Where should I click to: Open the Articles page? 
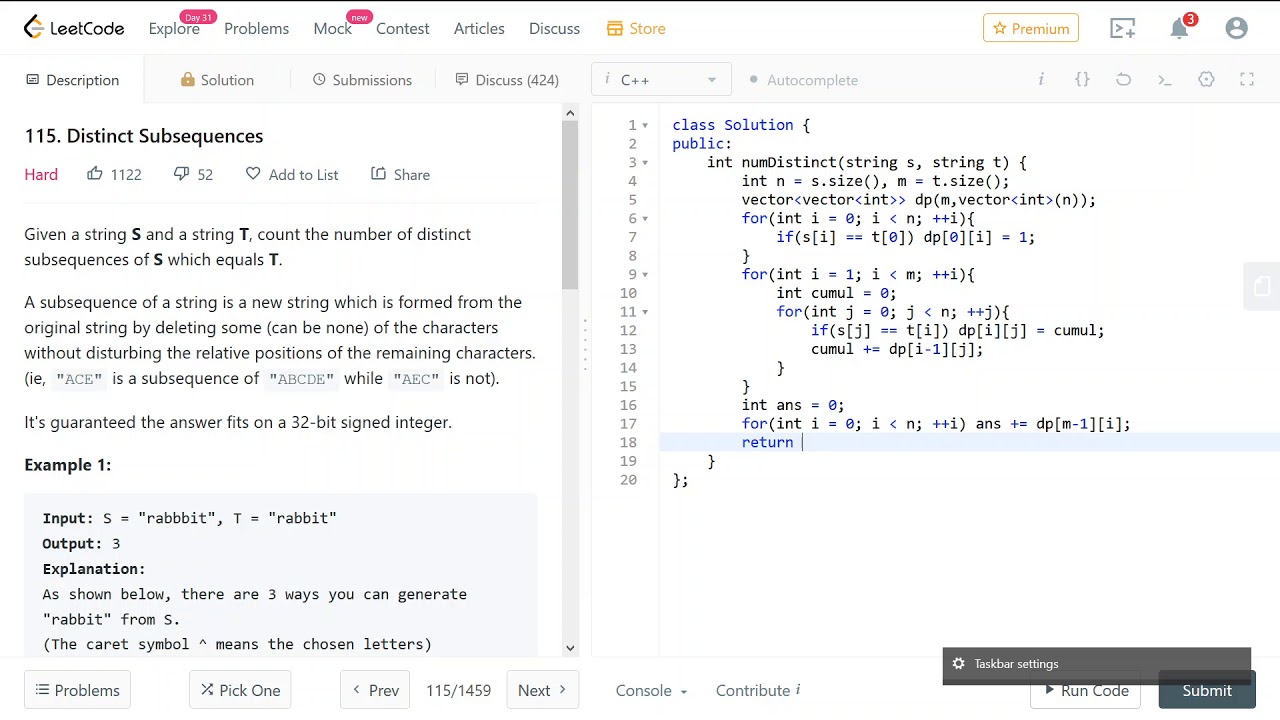[x=479, y=28]
